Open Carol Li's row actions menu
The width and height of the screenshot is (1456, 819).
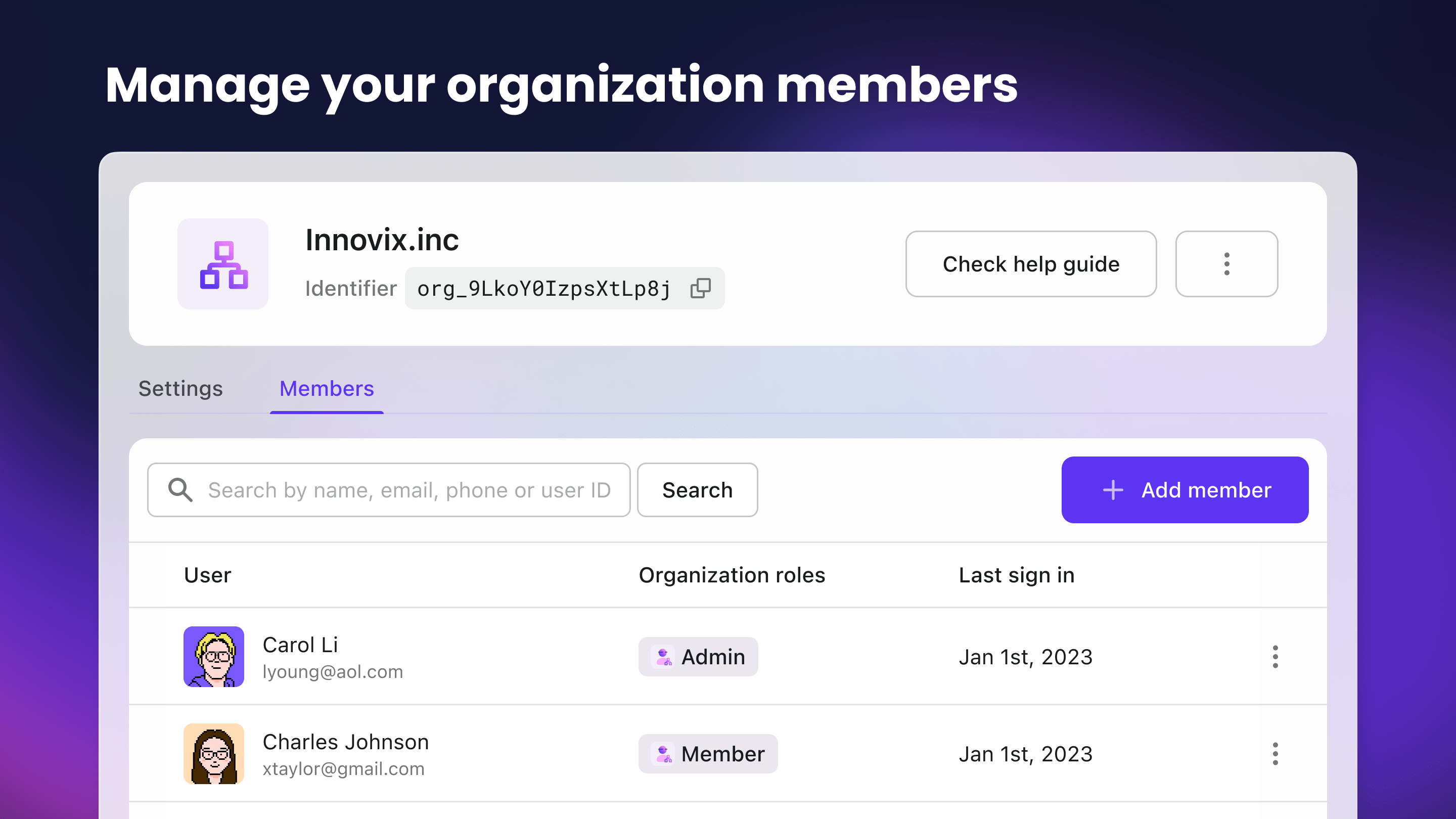[x=1275, y=657]
